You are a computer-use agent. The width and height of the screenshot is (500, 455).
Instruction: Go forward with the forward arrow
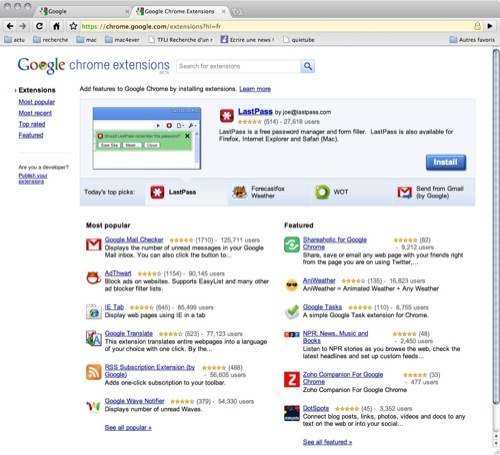click(23, 26)
